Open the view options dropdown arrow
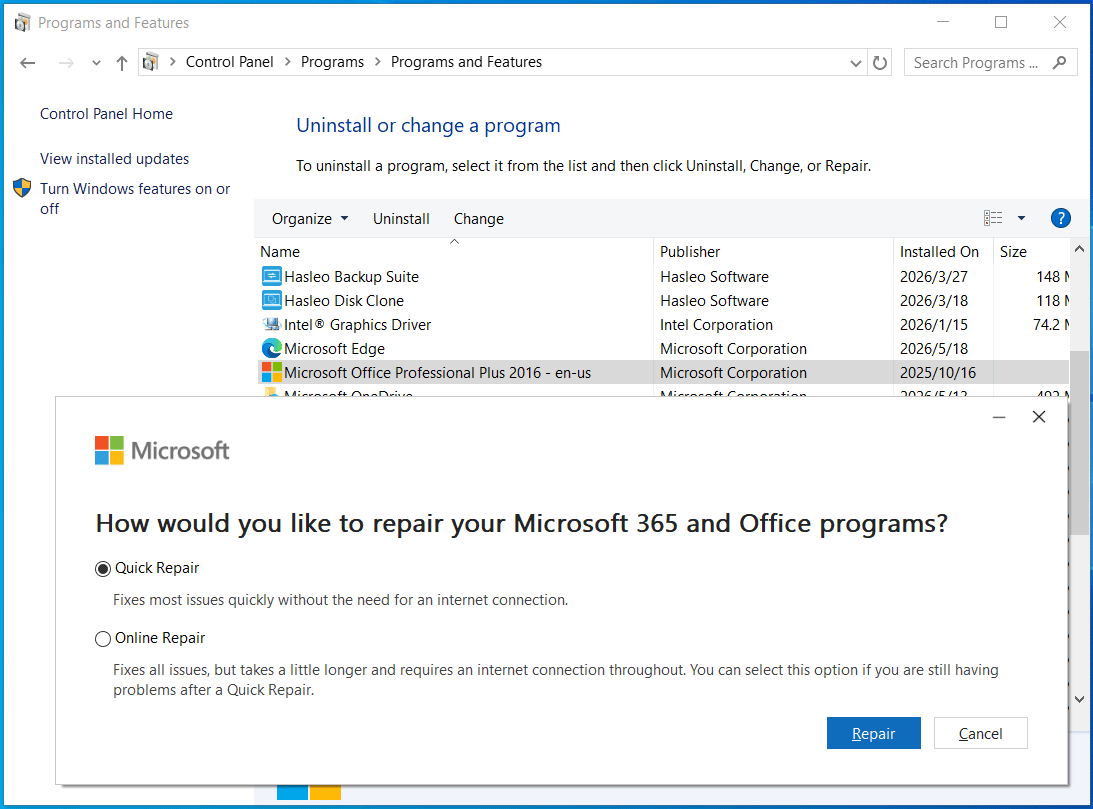This screenshot has width=1093, height=809. 1021,218
